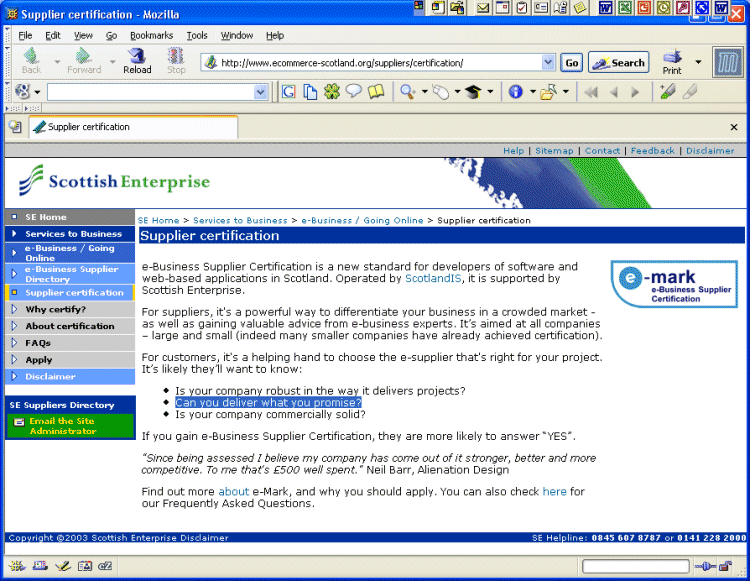Open new task icon in Office bar

point(521,7)
